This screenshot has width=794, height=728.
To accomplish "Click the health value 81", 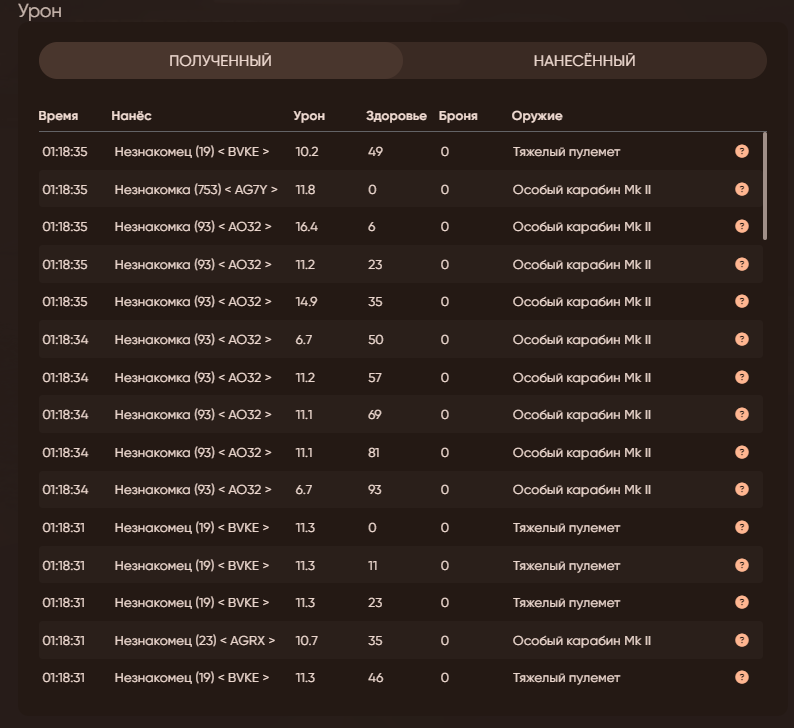I will pyautogui.click(x=374, y=453).
